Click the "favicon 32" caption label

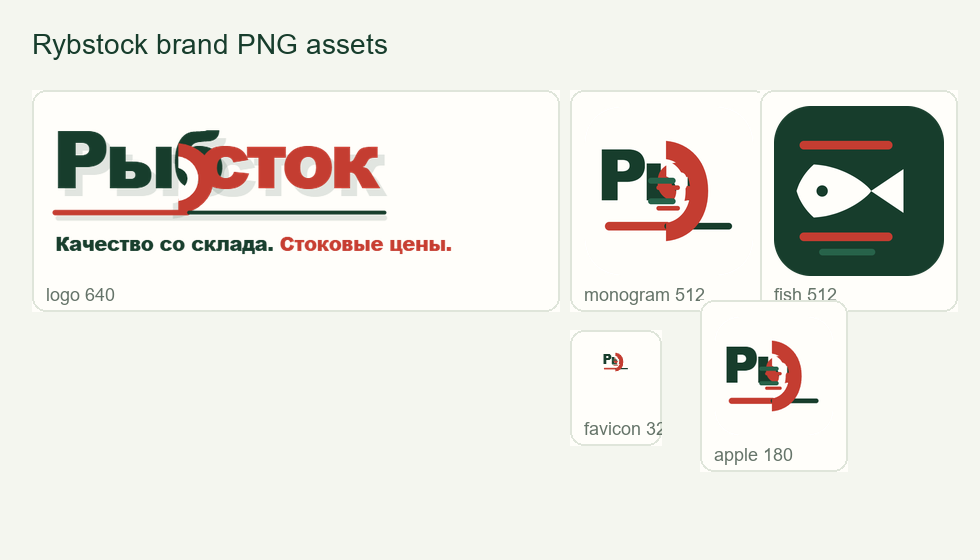[622, 429]
